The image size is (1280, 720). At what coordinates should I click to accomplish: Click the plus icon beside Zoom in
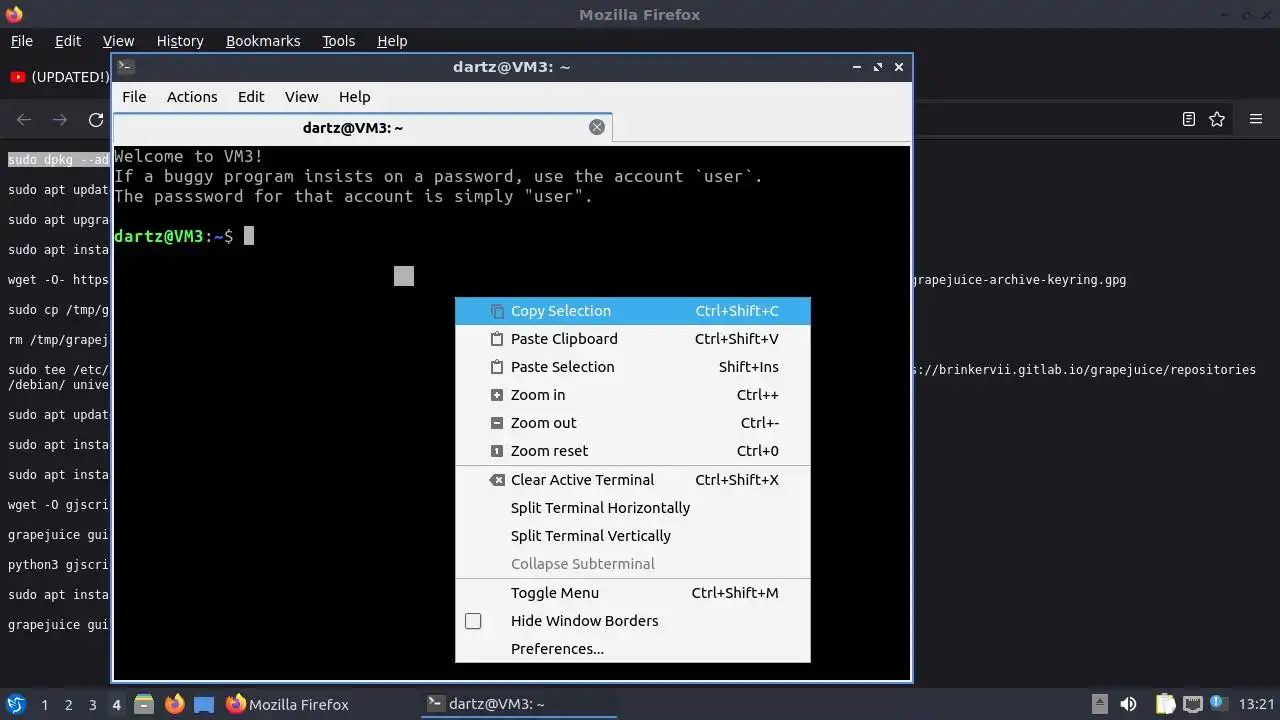pos(497,395)
